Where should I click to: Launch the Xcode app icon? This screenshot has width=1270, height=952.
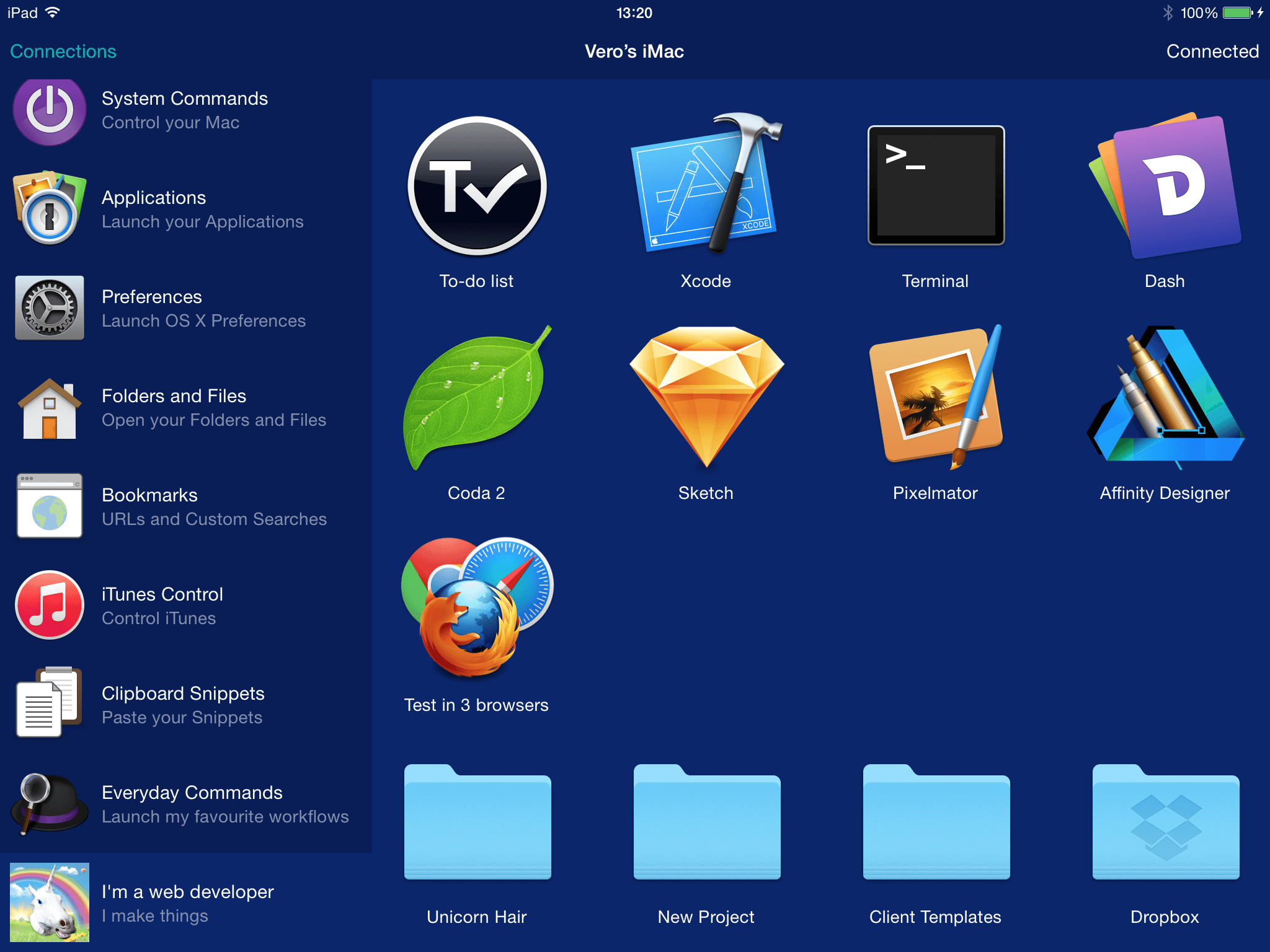pyautogui.click(x=706, y=185)
